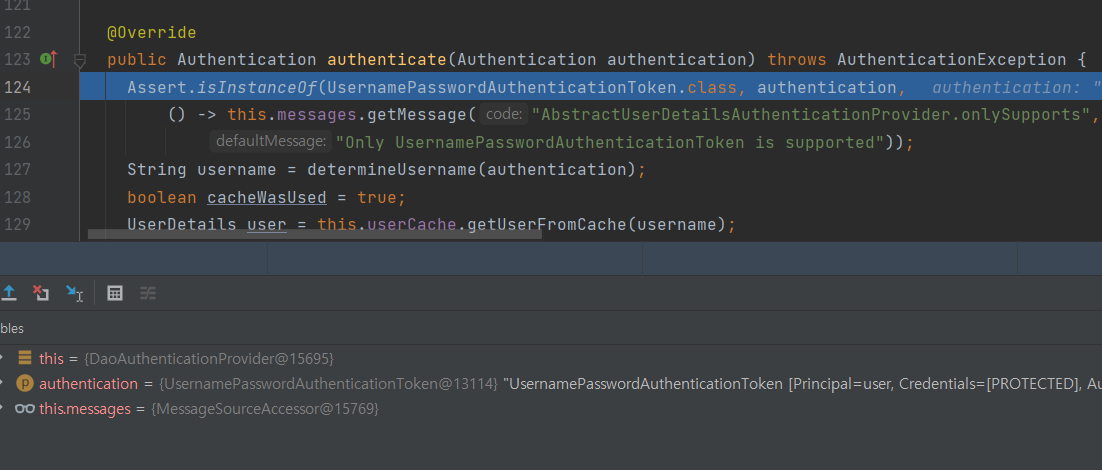
Task: Click the Drop Frame icon with red X
Action: [41, 293]
